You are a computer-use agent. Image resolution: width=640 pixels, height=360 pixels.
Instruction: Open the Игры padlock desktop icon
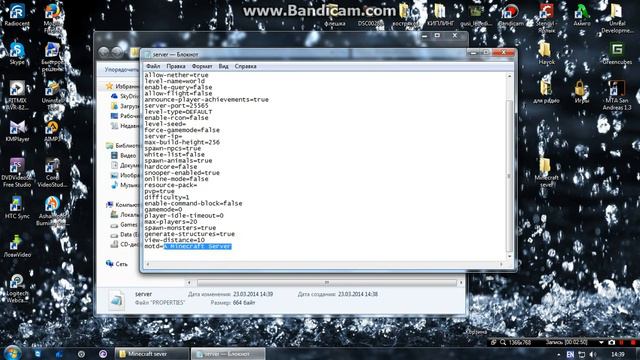pos(581,91)
